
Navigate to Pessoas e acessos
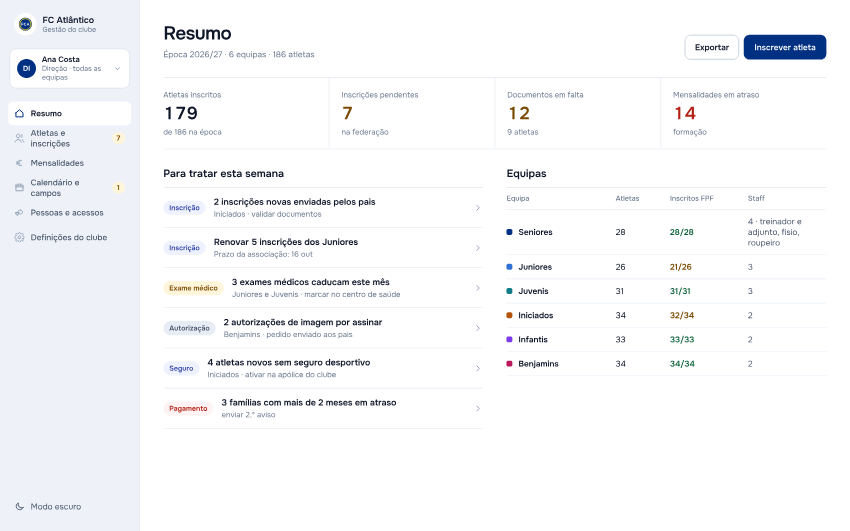pyautogui.click(x=69, y=213)
